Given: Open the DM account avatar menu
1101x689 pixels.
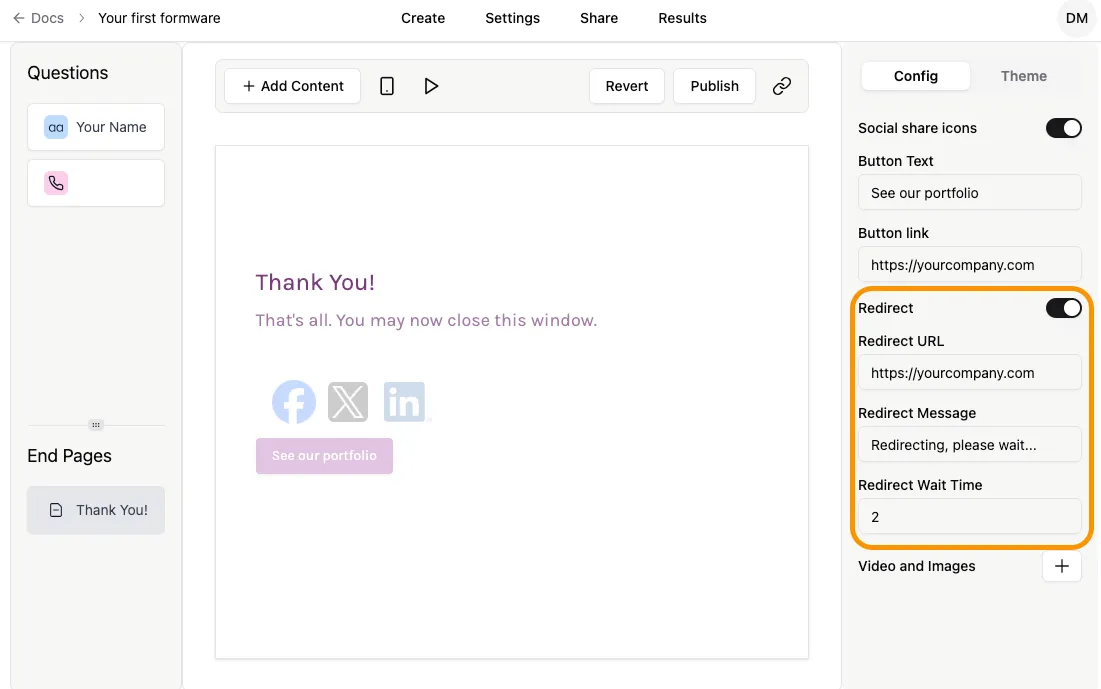Looking at the screenshot, I should 1076,18.
